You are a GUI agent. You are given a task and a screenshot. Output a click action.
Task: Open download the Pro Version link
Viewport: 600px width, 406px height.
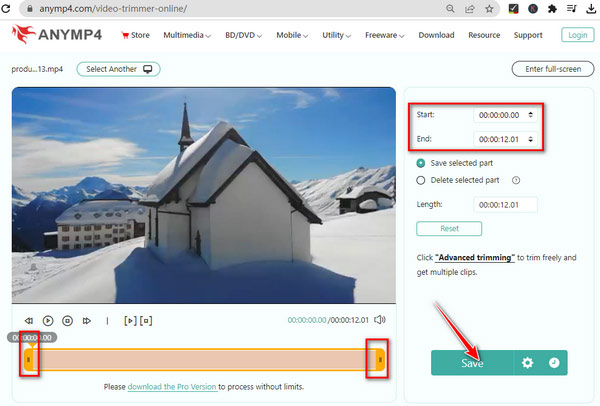click(172, 387)
